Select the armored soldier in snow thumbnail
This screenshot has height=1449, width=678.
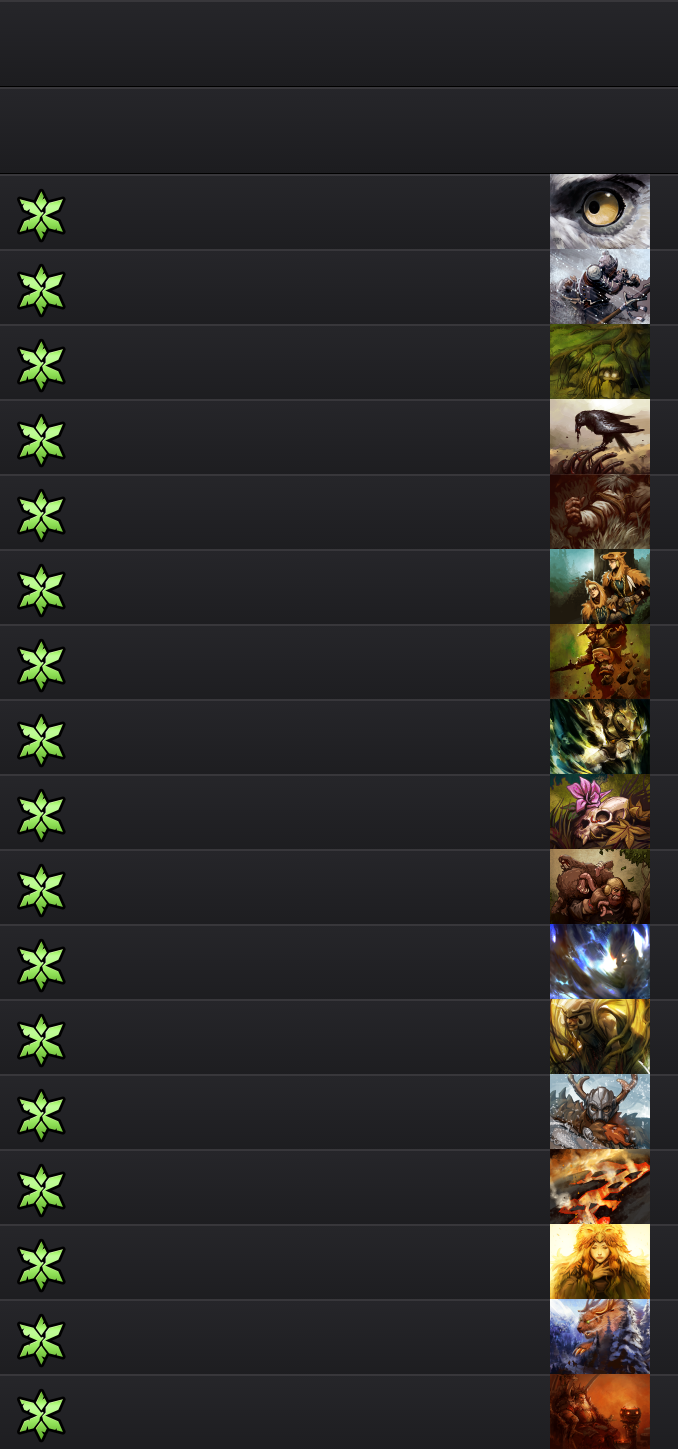point(600,287)
